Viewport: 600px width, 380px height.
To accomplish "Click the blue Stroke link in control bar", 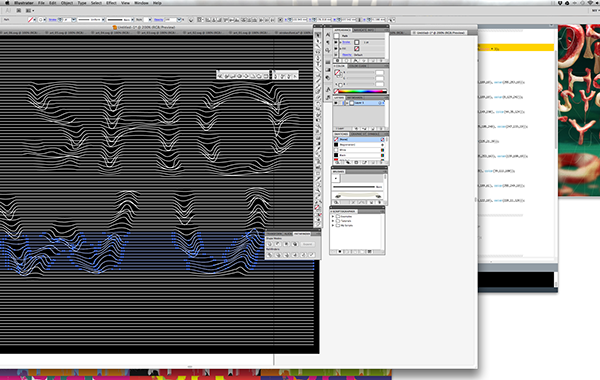I will tap(52, 20).
